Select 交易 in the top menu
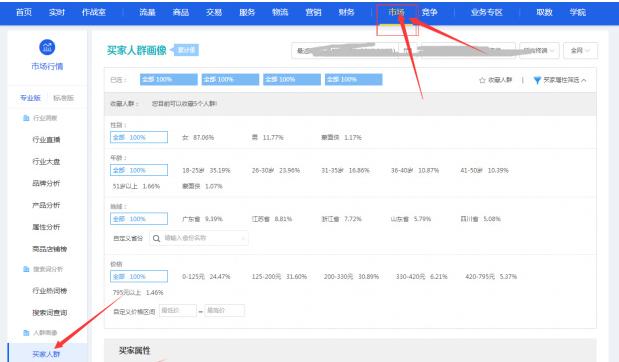This screenshot has width=619, height=362. pyautogui.click(x=214, y=12)
